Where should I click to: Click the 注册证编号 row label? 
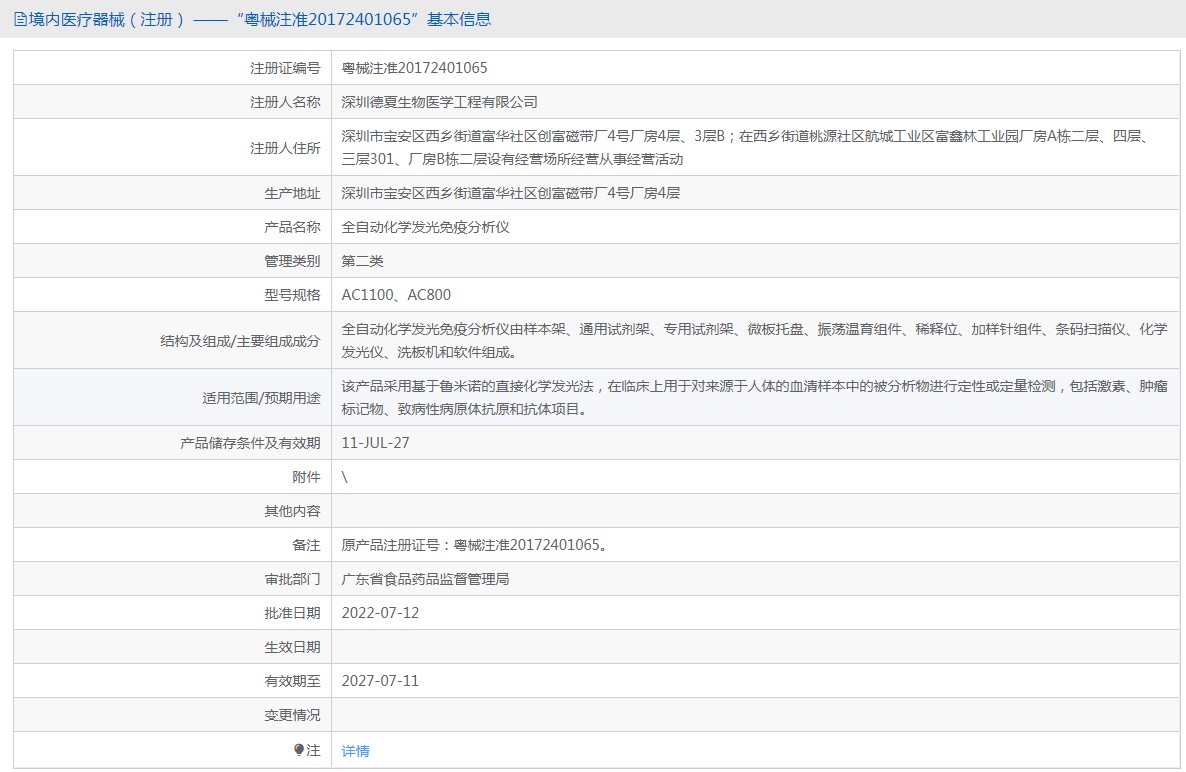point(285,68)
